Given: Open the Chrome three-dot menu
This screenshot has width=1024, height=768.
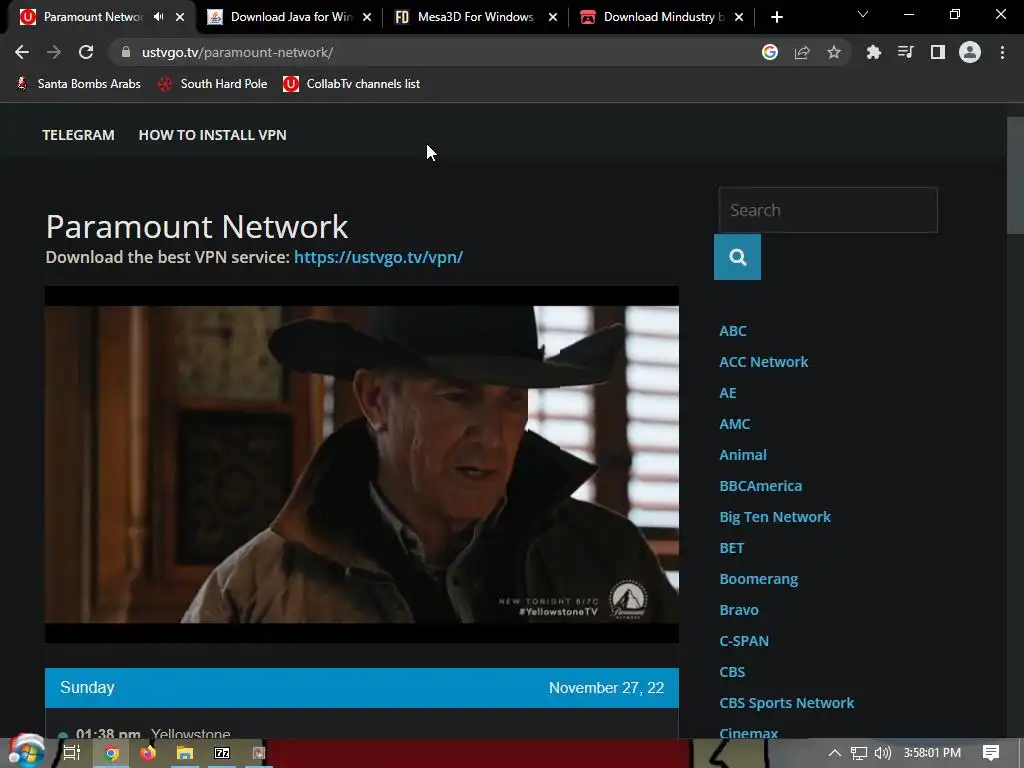Looking at the screenshot, I should point(1002,52).
